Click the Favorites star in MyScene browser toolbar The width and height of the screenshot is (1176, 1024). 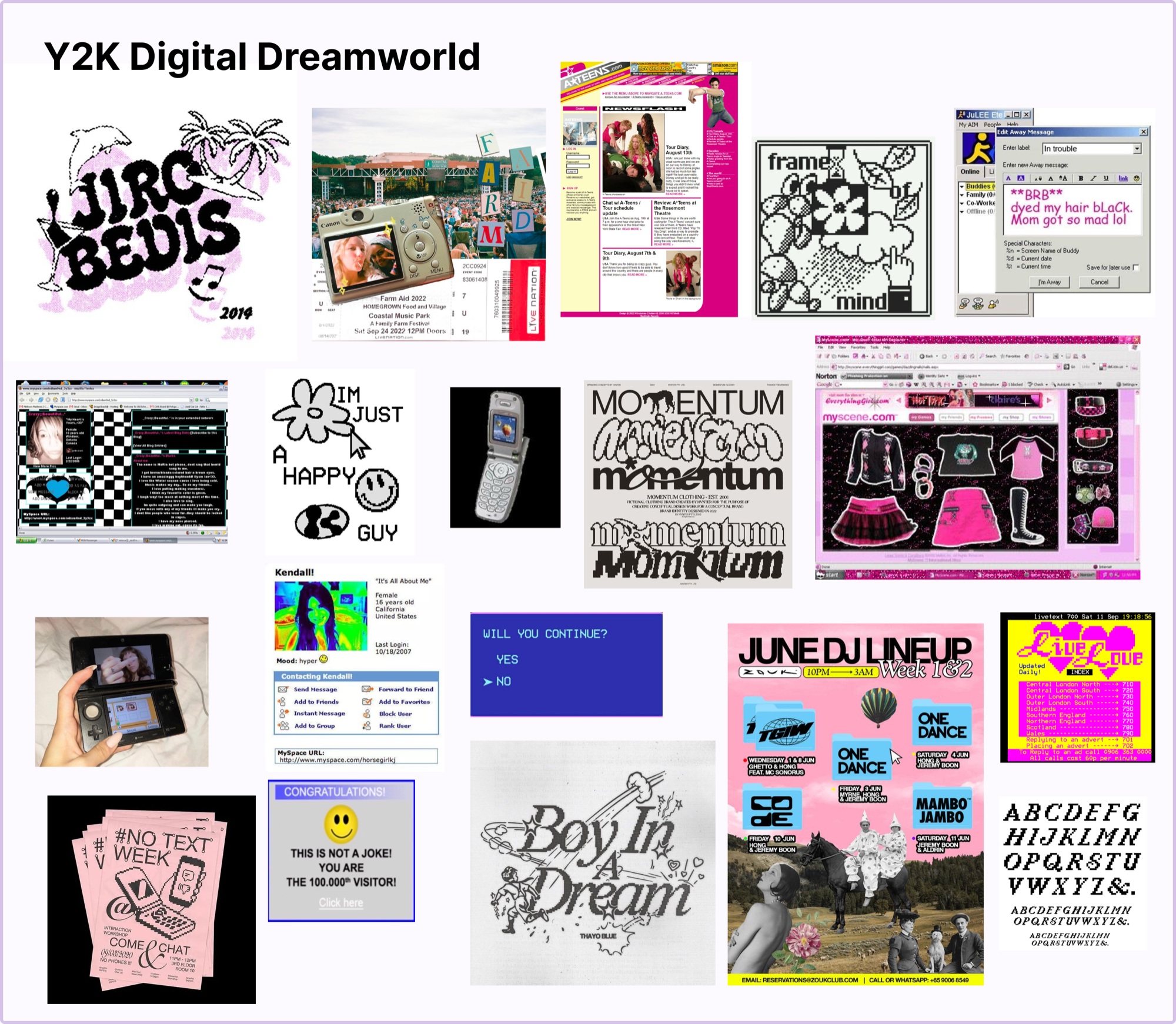click(x=1003, y=356)
